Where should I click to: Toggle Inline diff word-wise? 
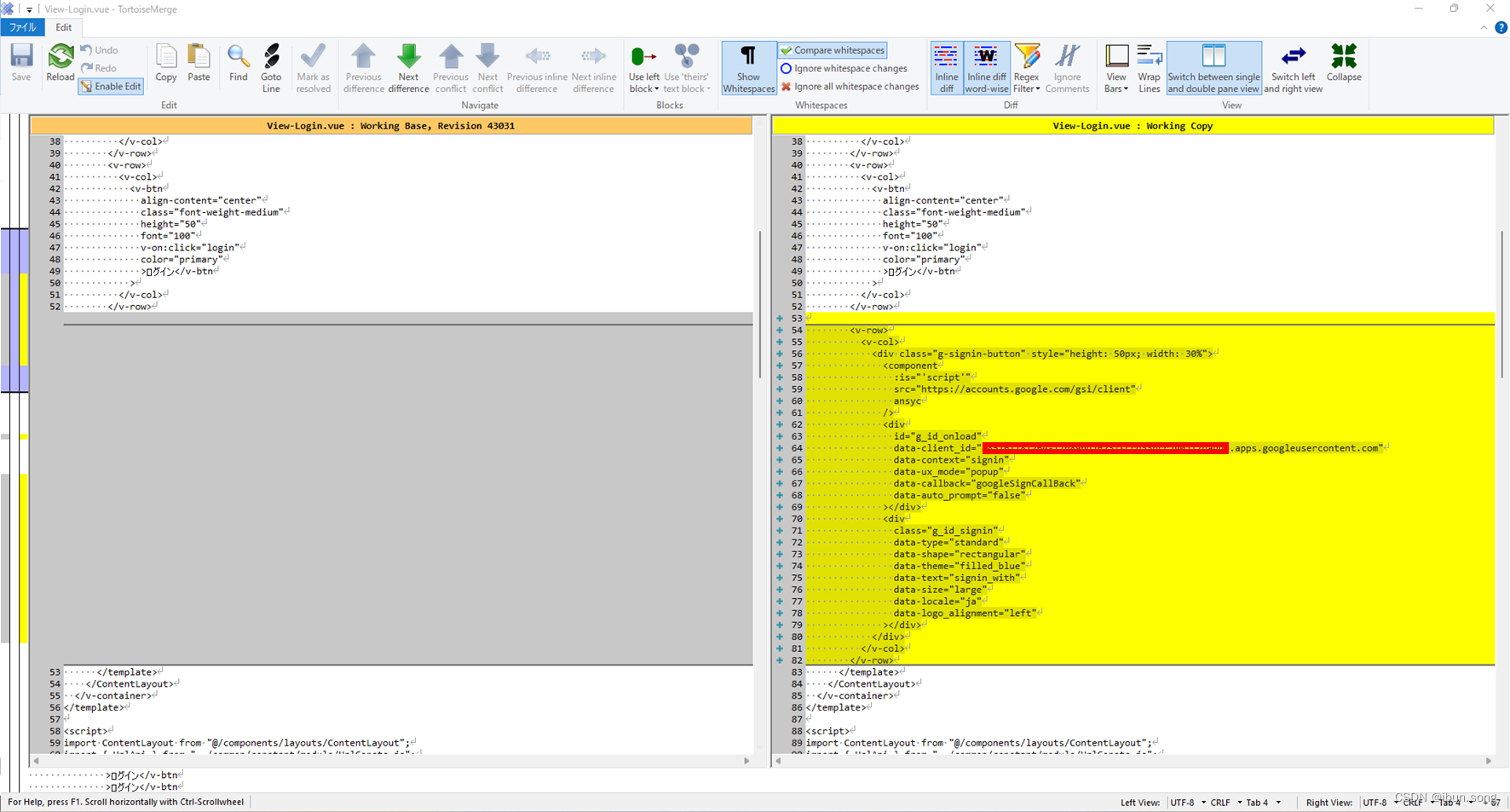pyautogui.click(x=987, y=68)
